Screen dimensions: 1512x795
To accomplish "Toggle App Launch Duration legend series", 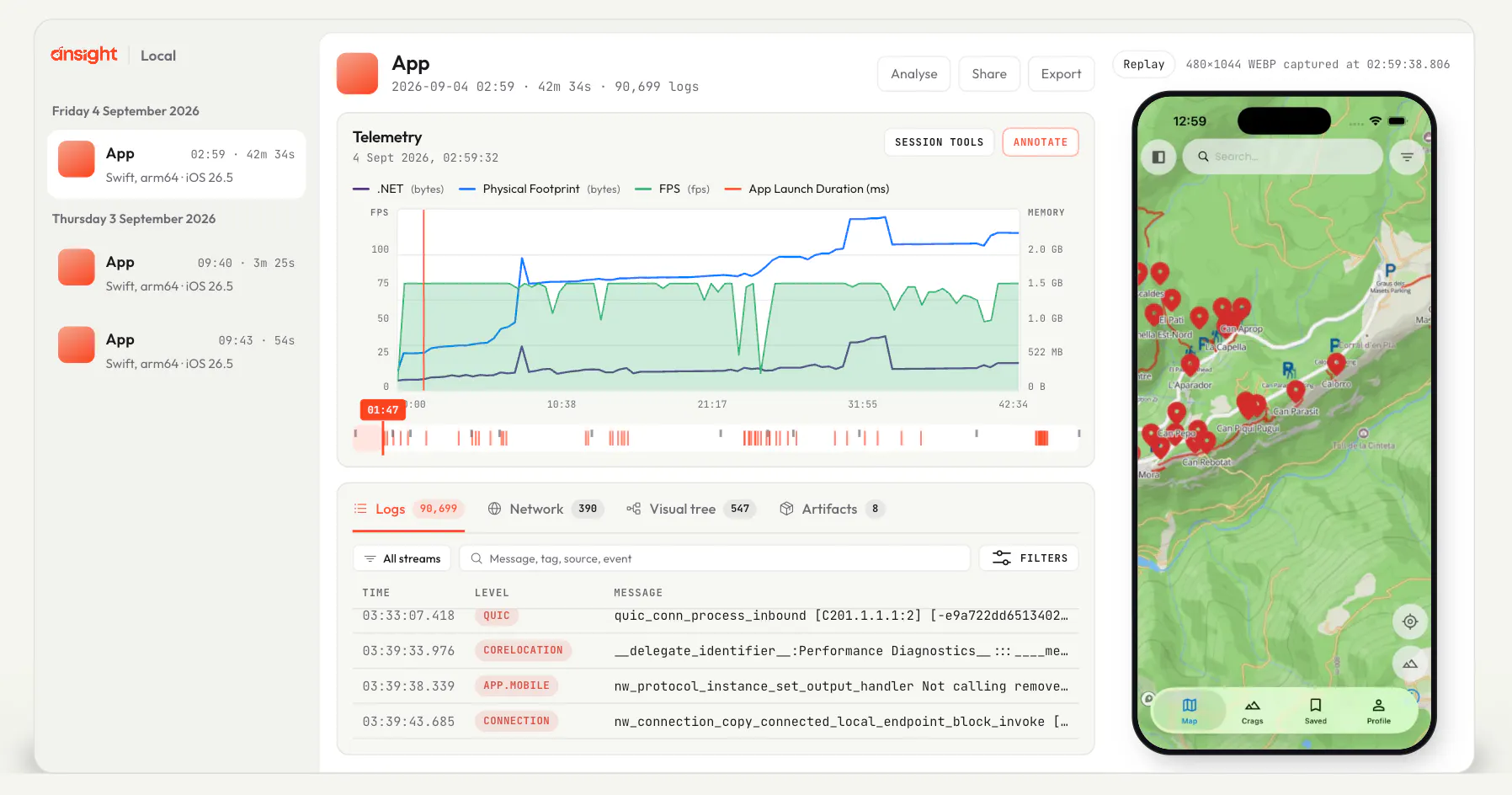I will (x=807, y=189).
